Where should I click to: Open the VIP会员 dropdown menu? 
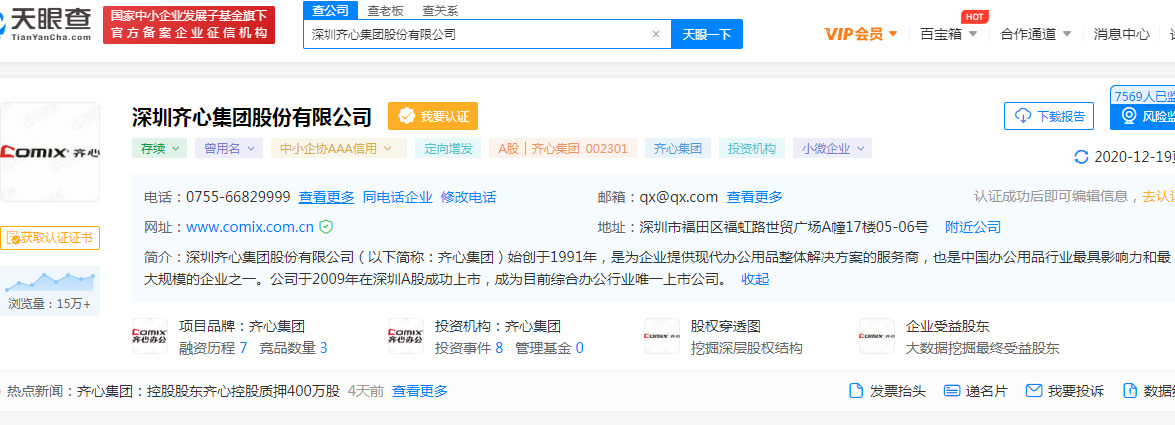pyautogui.click(x=860, y=34)
